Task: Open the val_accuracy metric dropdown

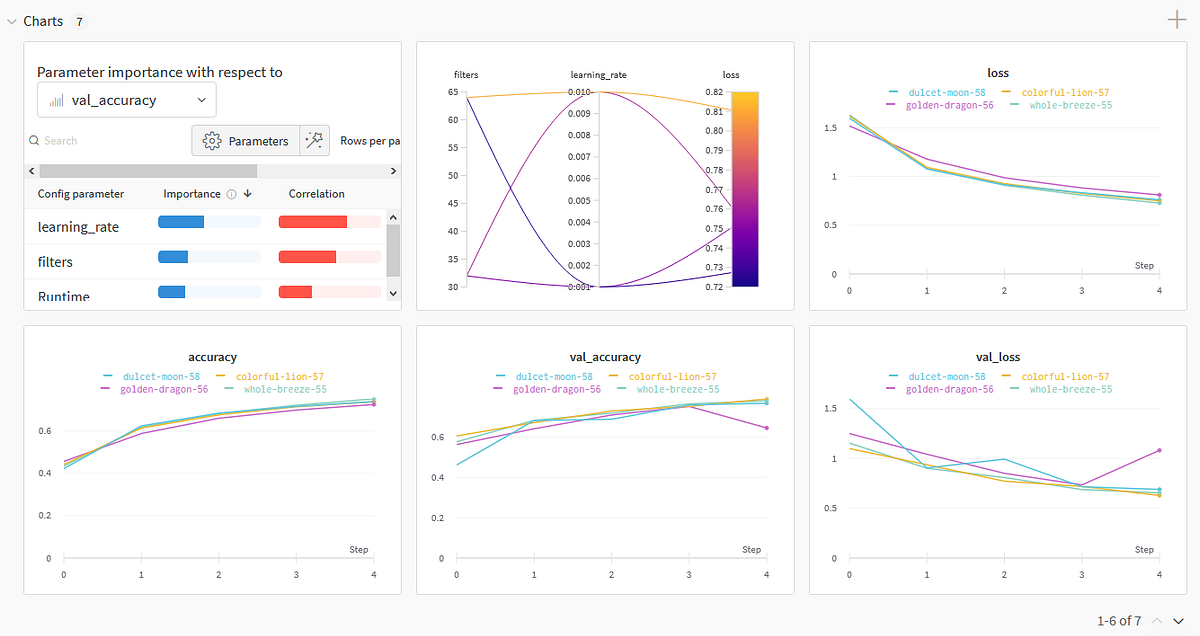Action: click(x=126, y=100)
